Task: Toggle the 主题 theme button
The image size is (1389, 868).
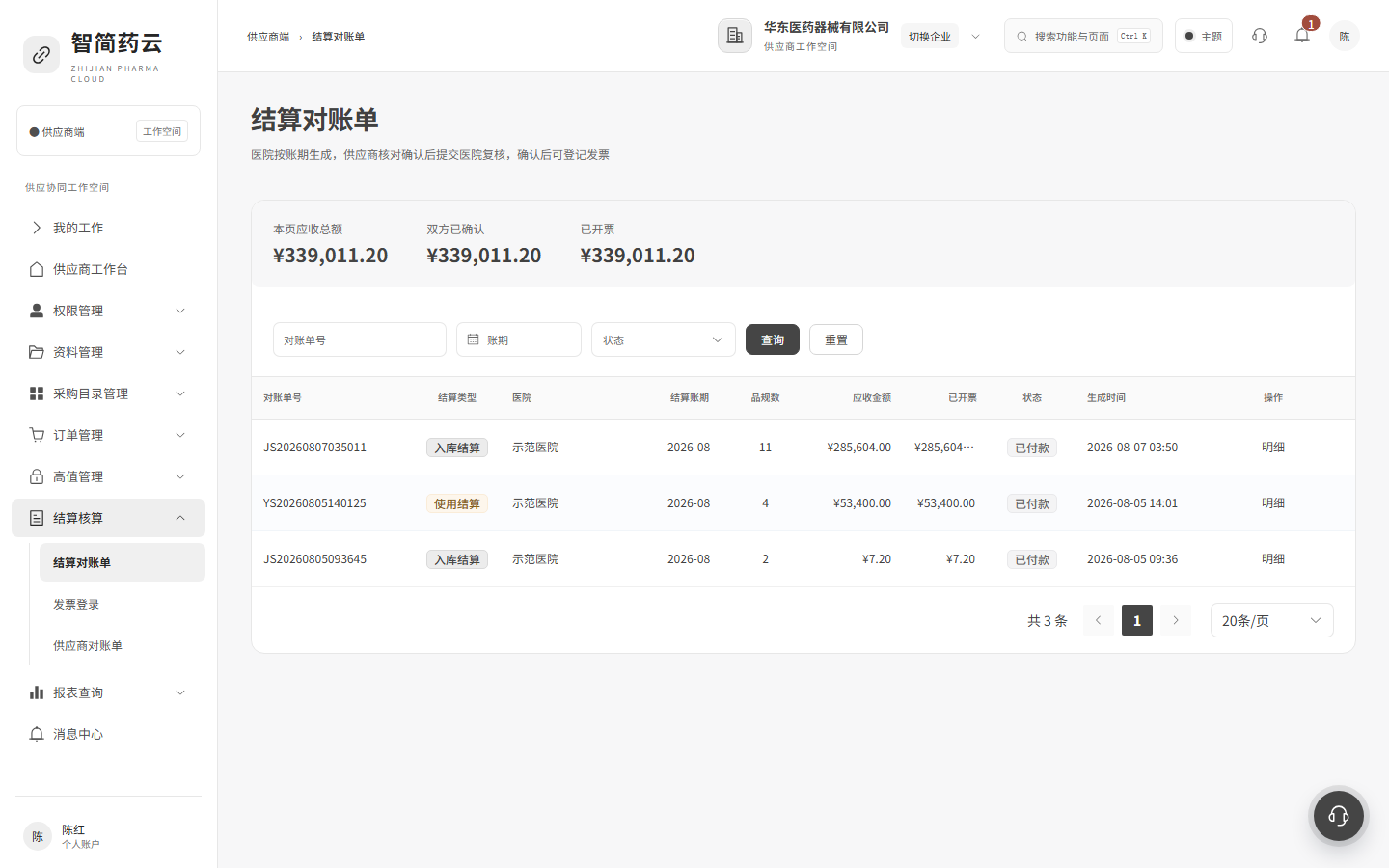Action: pos(1204,36)
